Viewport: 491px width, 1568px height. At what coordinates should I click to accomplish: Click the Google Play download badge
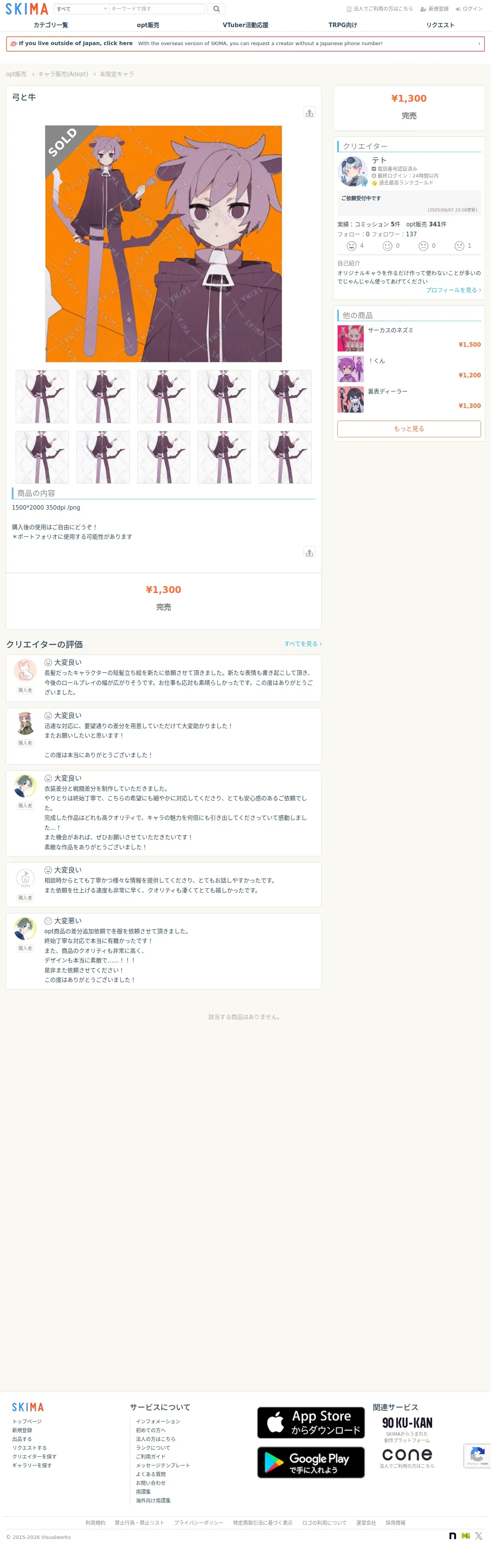[311, 1462]
